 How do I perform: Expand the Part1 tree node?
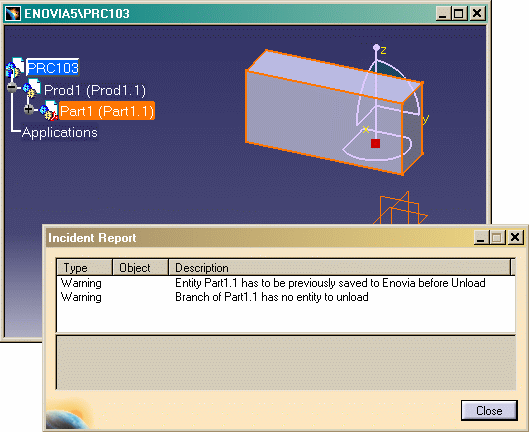tap(29, 109)
